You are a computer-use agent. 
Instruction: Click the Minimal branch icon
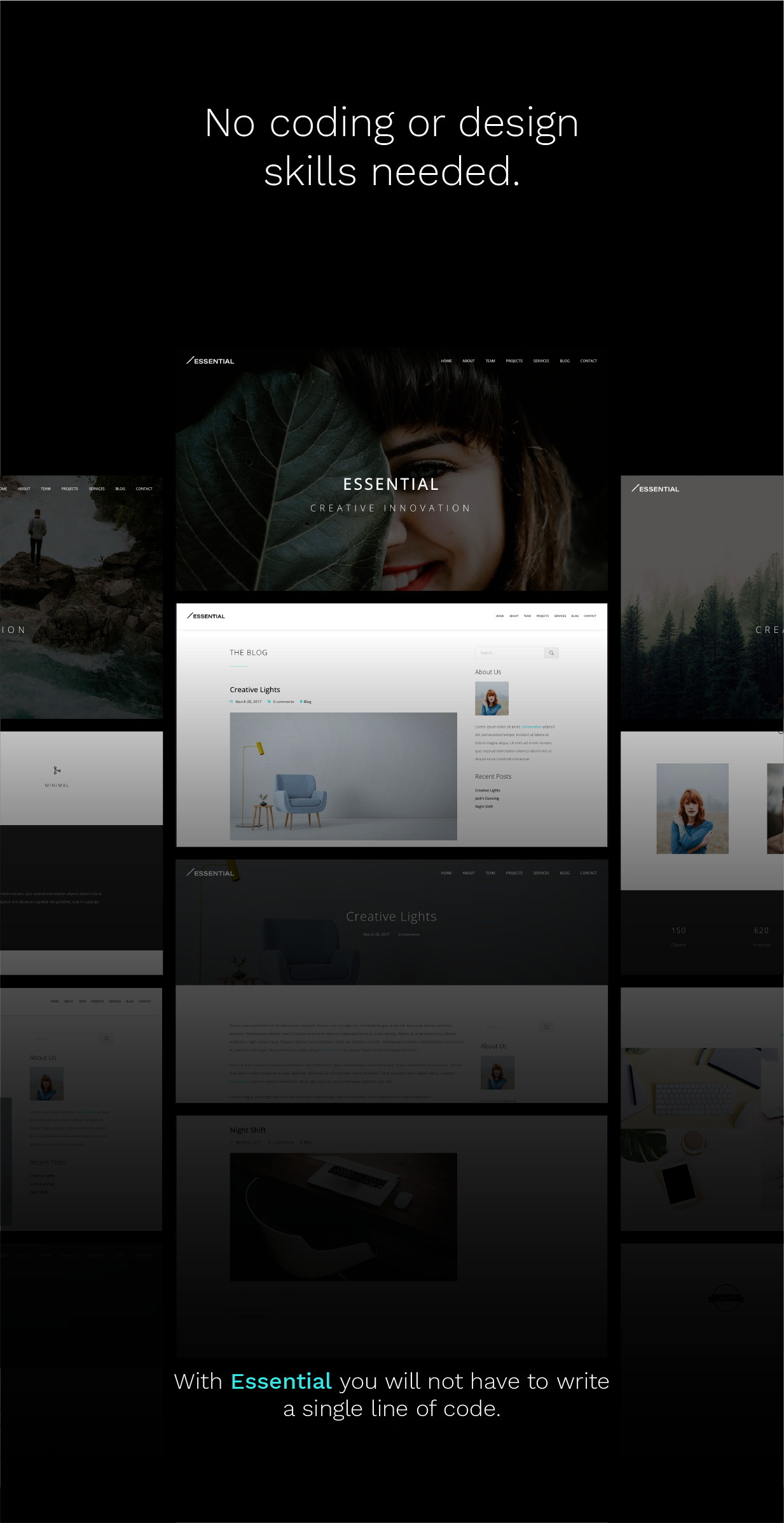point(57,770)
